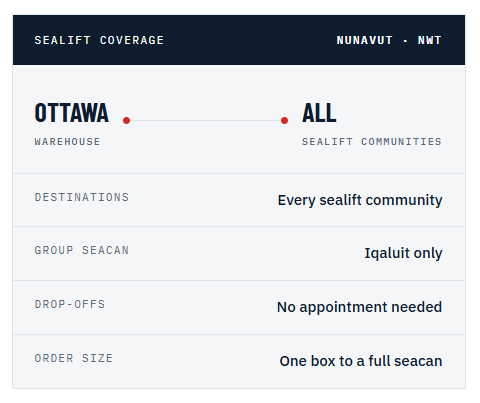The height and width of the screenshot is (403, 480).
Task: Click the ALL heading text
Action: pos(319,113)
